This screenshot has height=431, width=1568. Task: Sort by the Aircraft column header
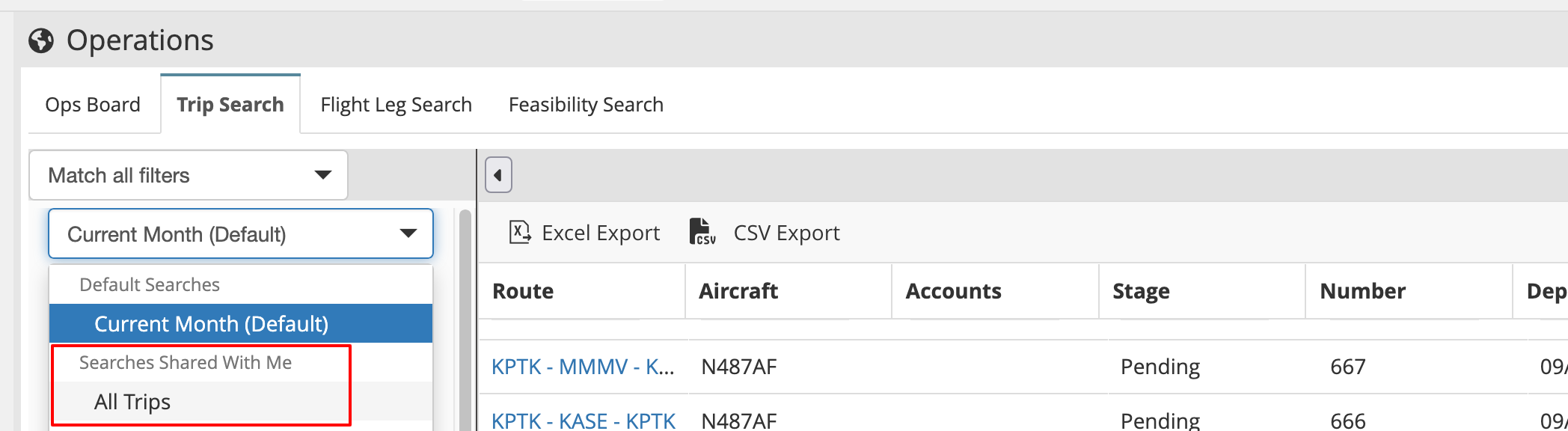(x=738, y=291)
